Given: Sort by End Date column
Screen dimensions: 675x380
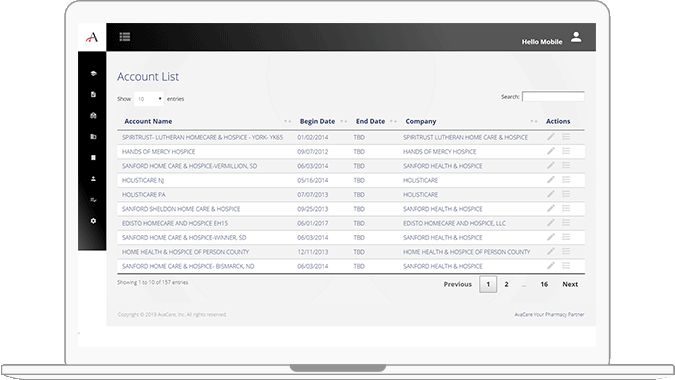Looking at the screenshot, I should pyautogui.click(x=370, y=121).
